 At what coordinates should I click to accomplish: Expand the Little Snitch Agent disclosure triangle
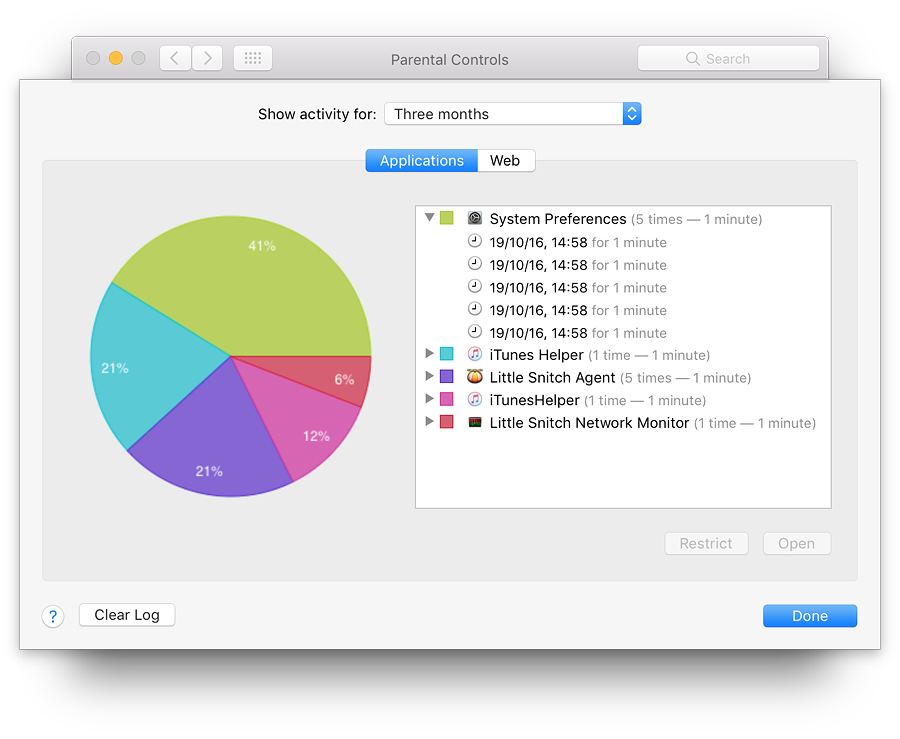[x=429, y=376]
